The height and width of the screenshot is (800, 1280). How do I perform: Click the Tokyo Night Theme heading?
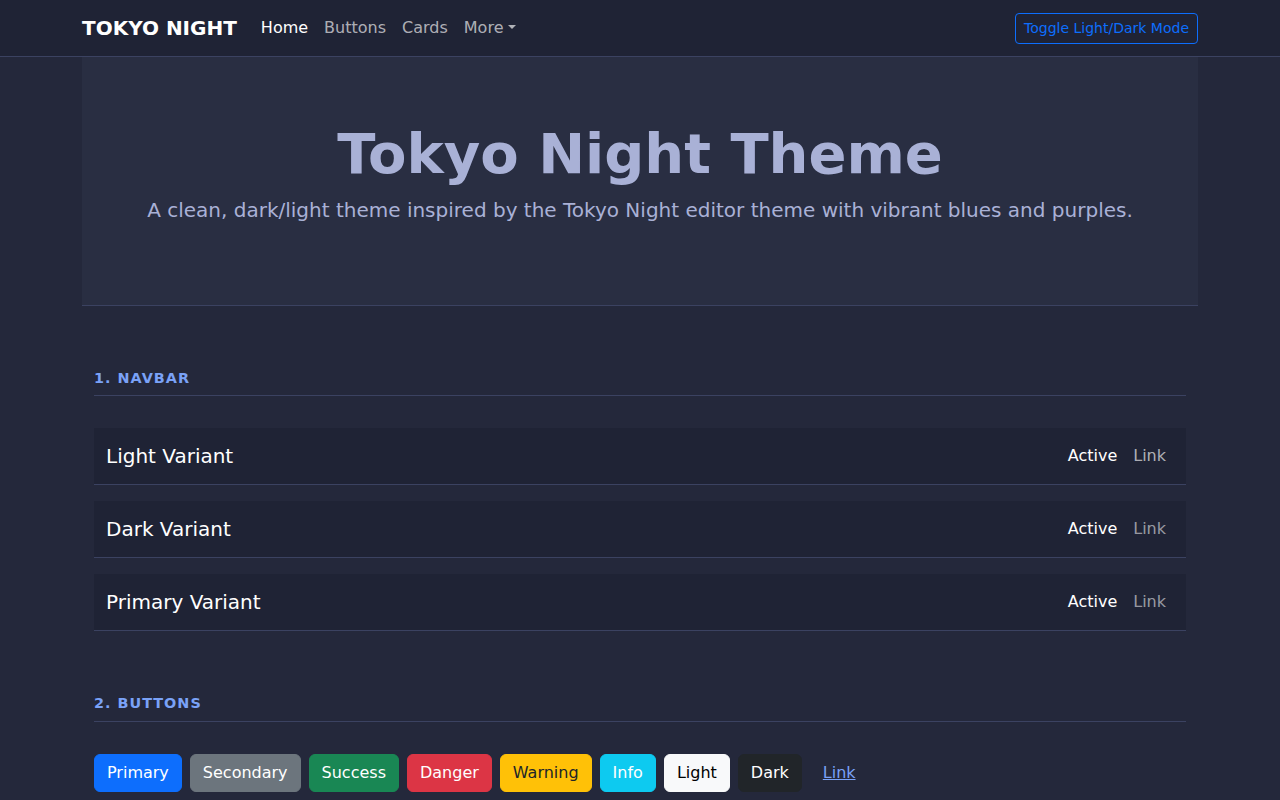[x=640, y=155]
